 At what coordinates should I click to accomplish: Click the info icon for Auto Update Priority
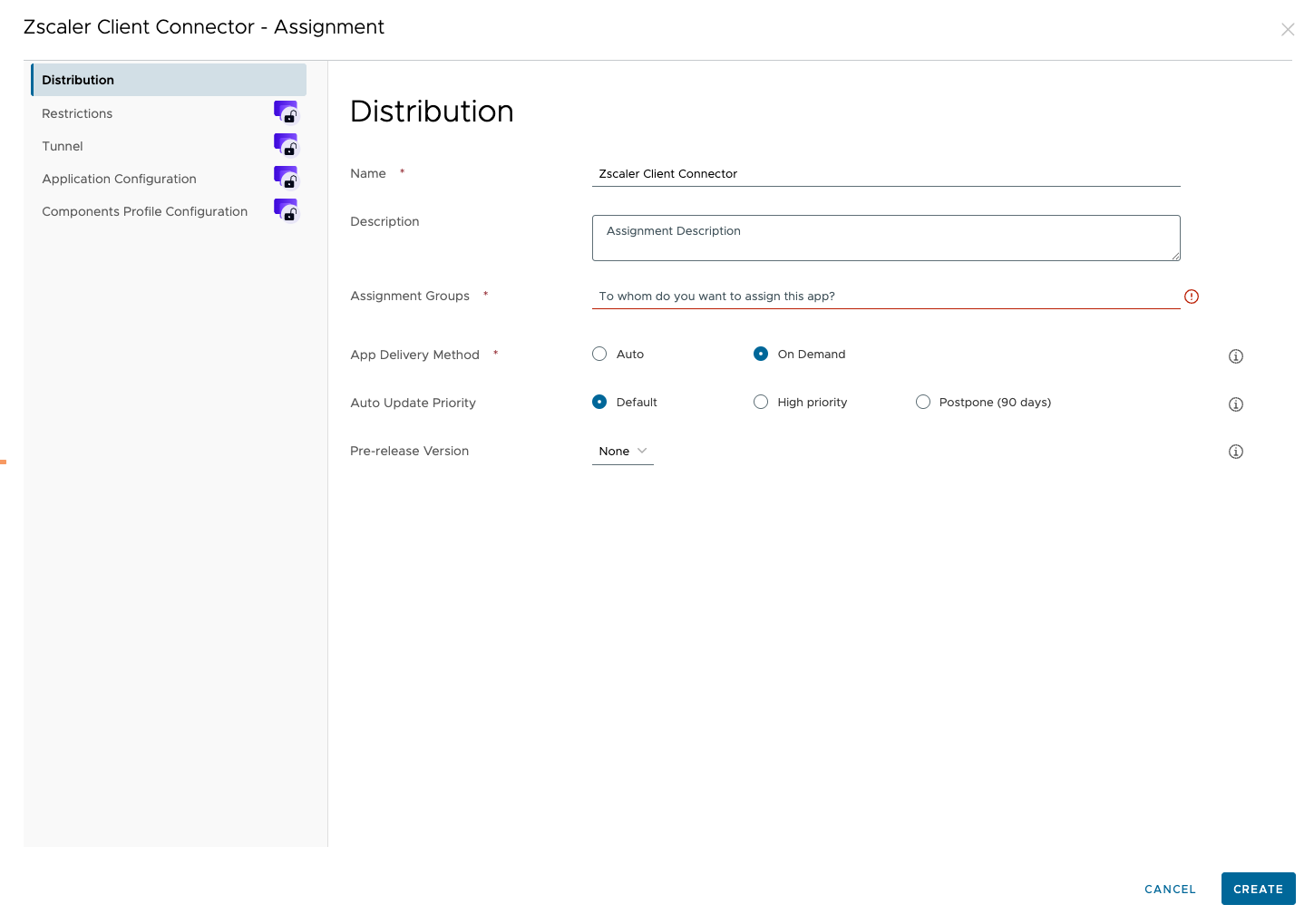pos(1235,404)
